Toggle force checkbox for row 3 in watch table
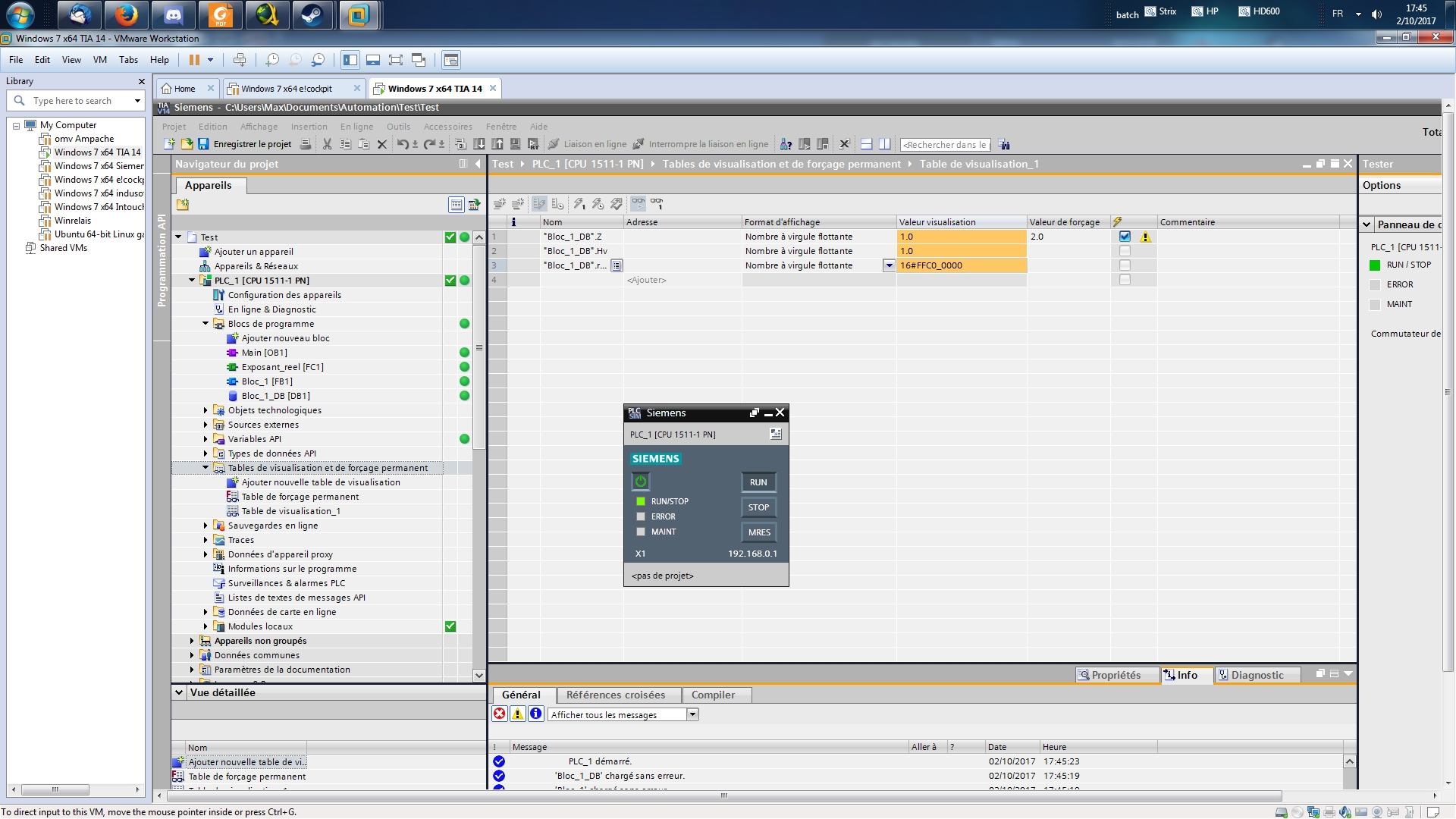 click(x=1125, y=265)
